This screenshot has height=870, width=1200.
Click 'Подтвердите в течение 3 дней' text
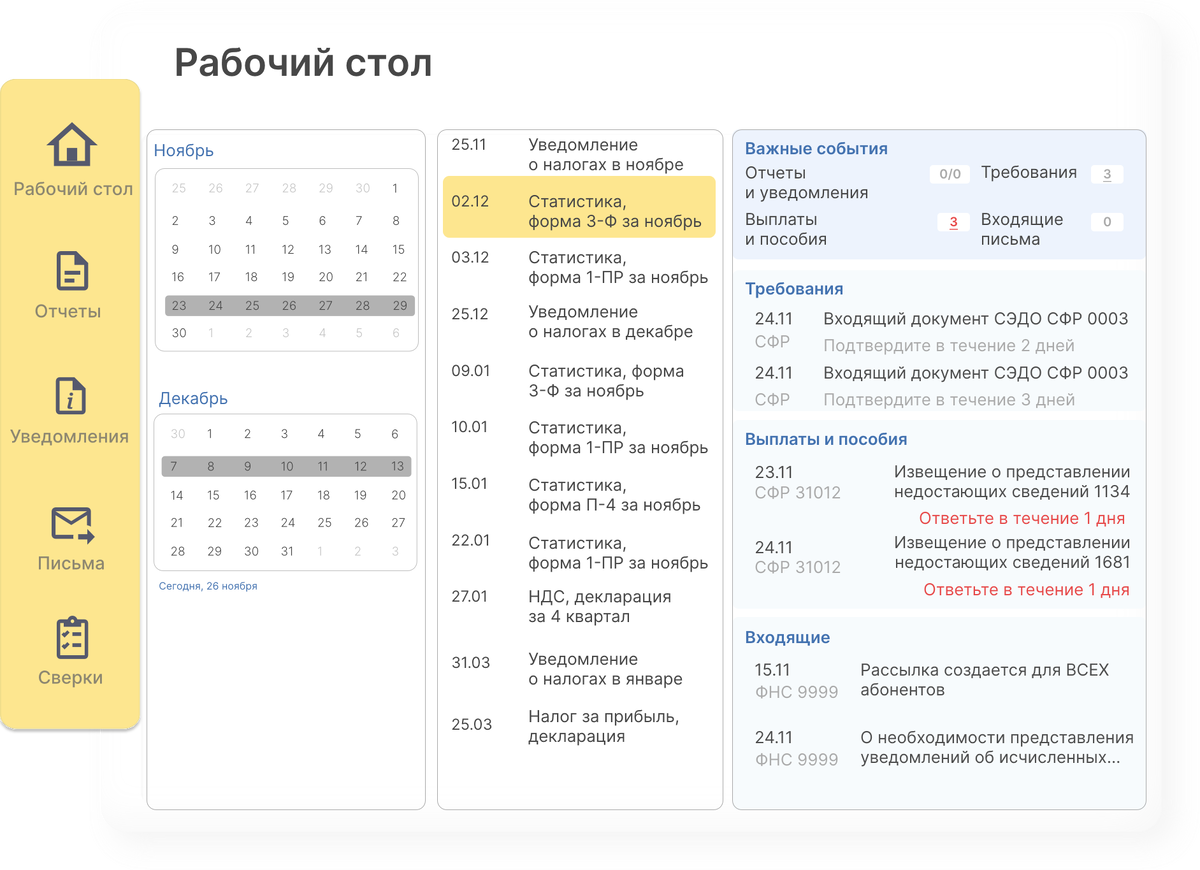(x=949, y=400)
